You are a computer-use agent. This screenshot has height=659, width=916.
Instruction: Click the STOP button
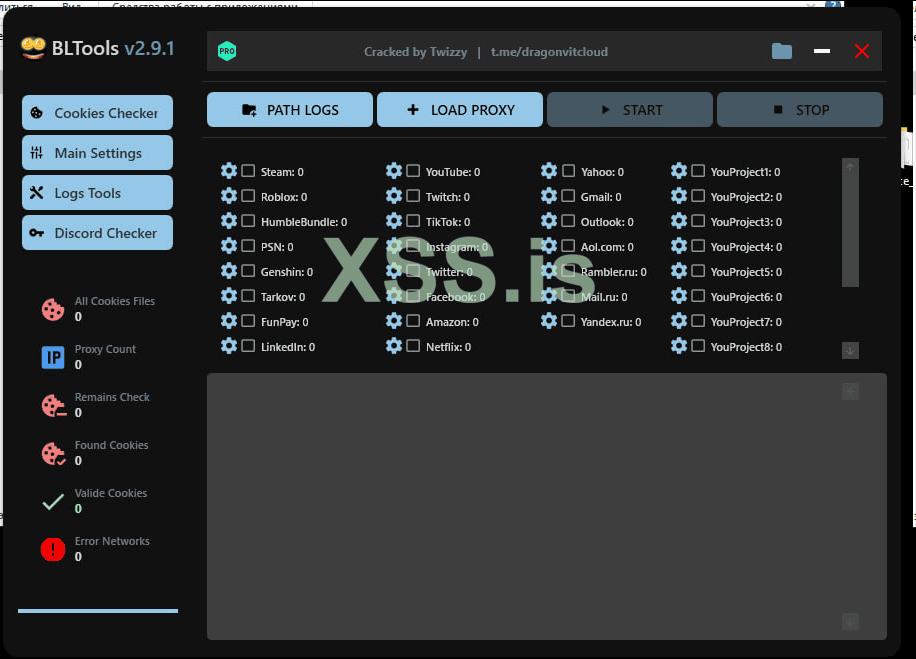click(x=800, y=110)
